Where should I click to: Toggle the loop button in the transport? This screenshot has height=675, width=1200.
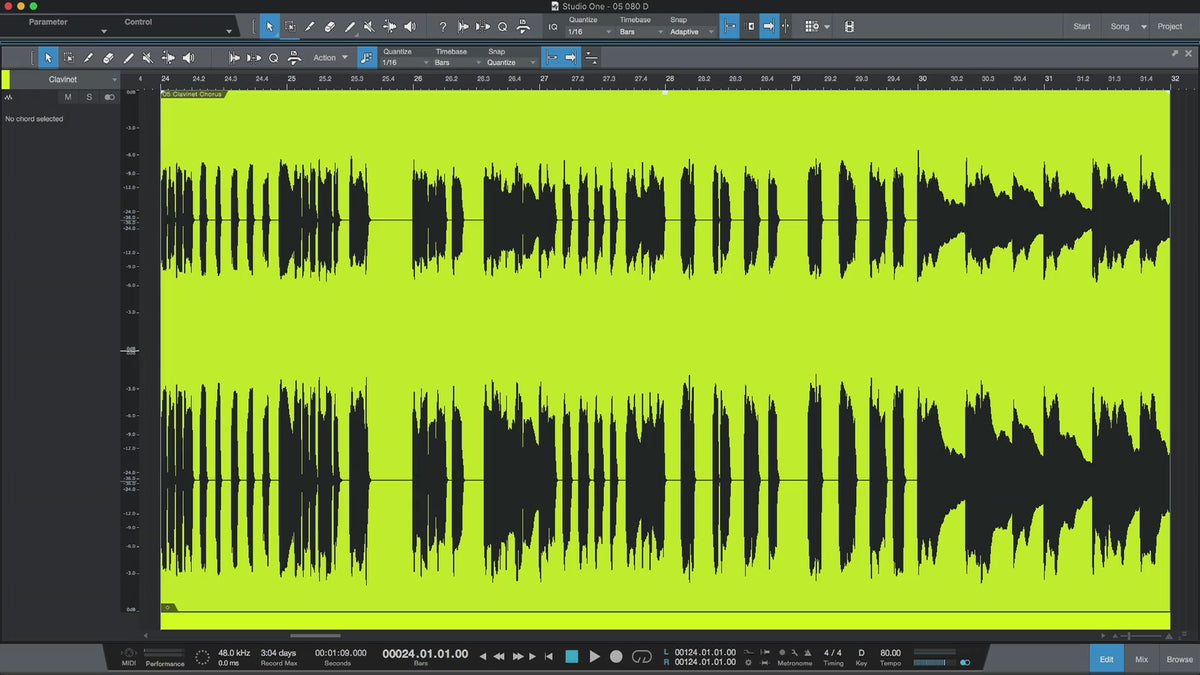pyautogui.click(x=642, y=656)
